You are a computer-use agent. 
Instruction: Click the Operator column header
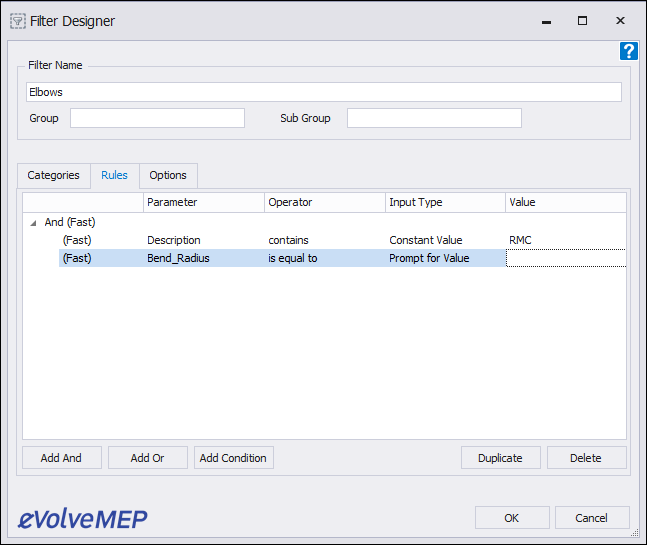pos(325,202)
